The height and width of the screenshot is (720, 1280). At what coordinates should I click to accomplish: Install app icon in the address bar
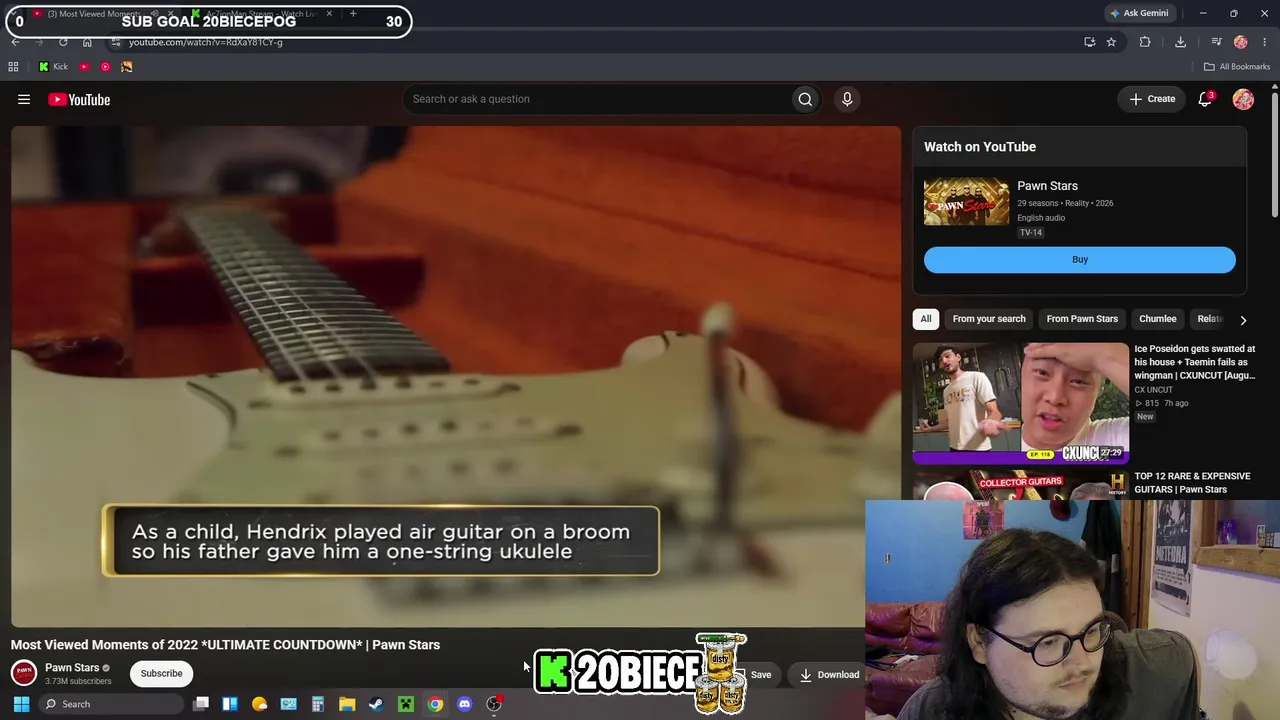(1089, 42)
